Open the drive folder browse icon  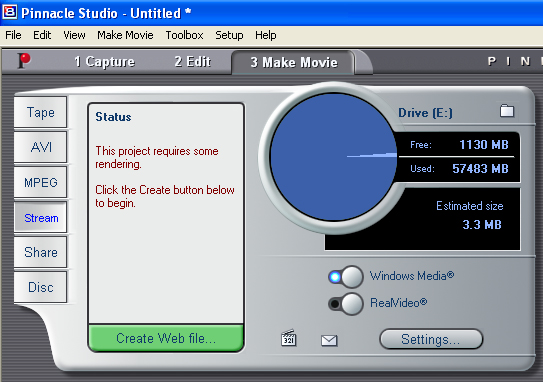507,111
